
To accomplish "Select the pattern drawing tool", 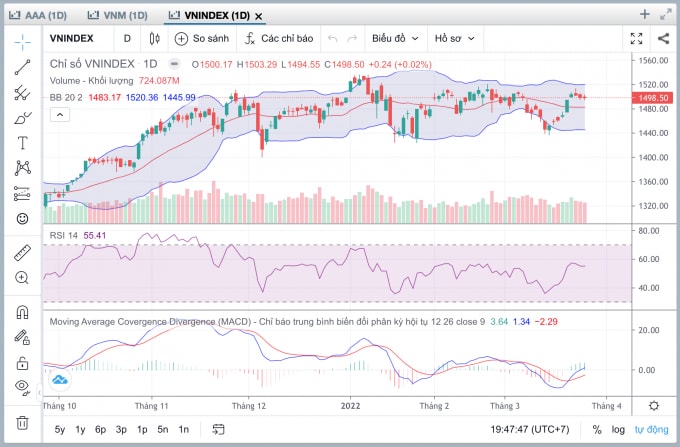I will pos(22,168).
